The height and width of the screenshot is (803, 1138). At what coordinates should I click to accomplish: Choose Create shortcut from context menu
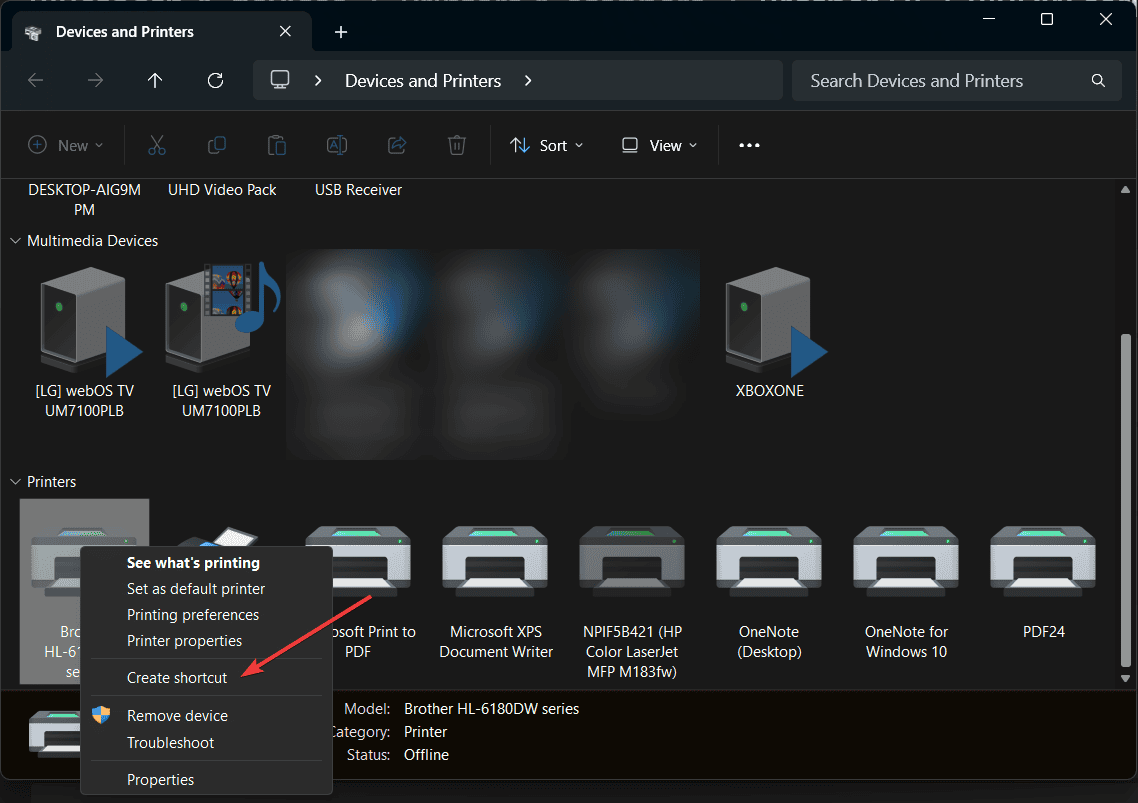[177, 677]
